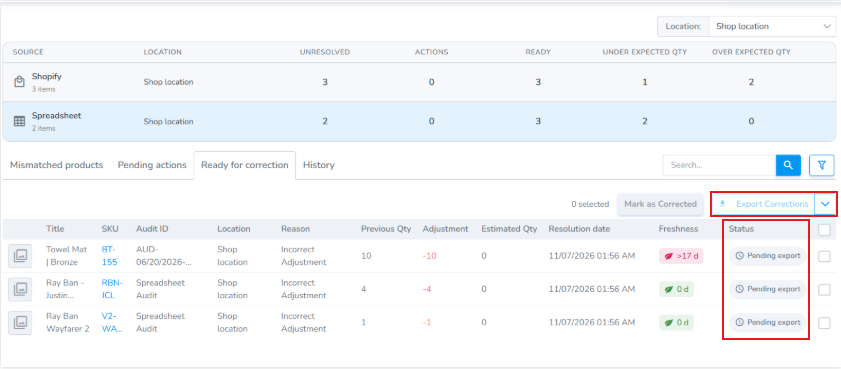This screenshot has height=369, width=841.
Task: Switch to the Pending actions tab
Action: point(152,165)
